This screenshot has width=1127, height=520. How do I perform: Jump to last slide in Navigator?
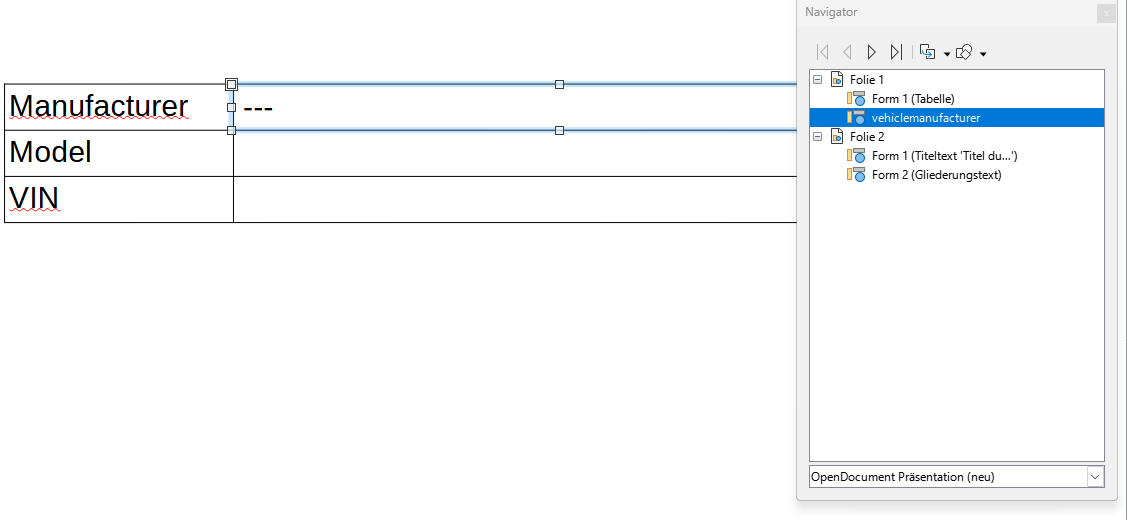896,52
